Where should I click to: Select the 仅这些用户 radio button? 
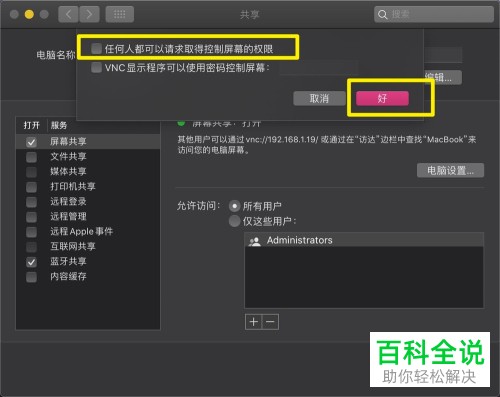(x=234, y=221)
